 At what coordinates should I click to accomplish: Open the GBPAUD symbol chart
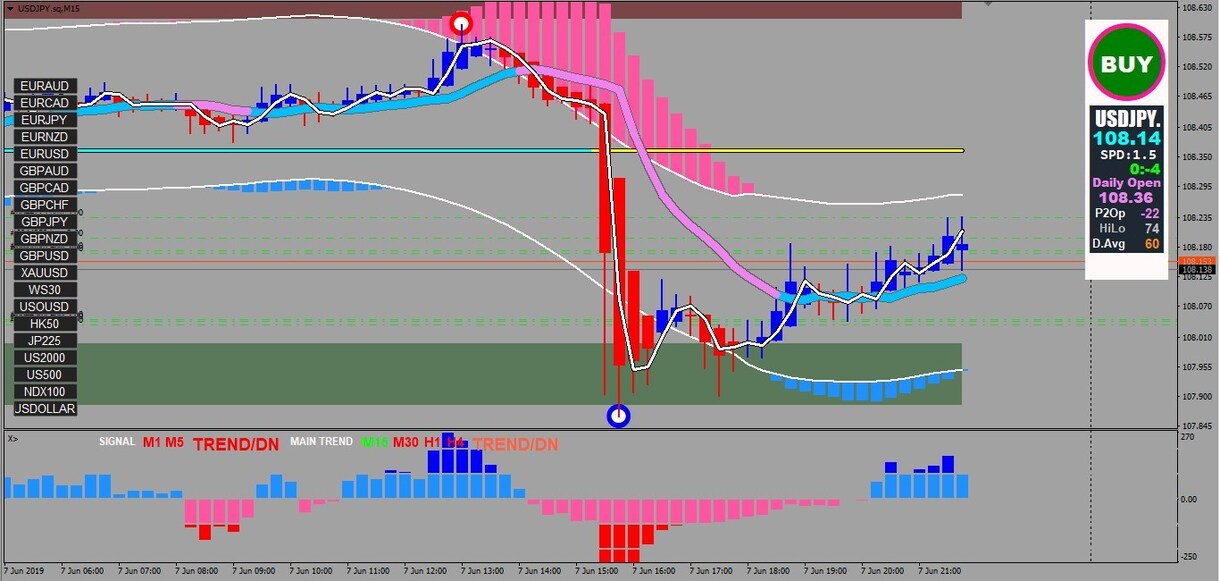(x=45, y=171)
